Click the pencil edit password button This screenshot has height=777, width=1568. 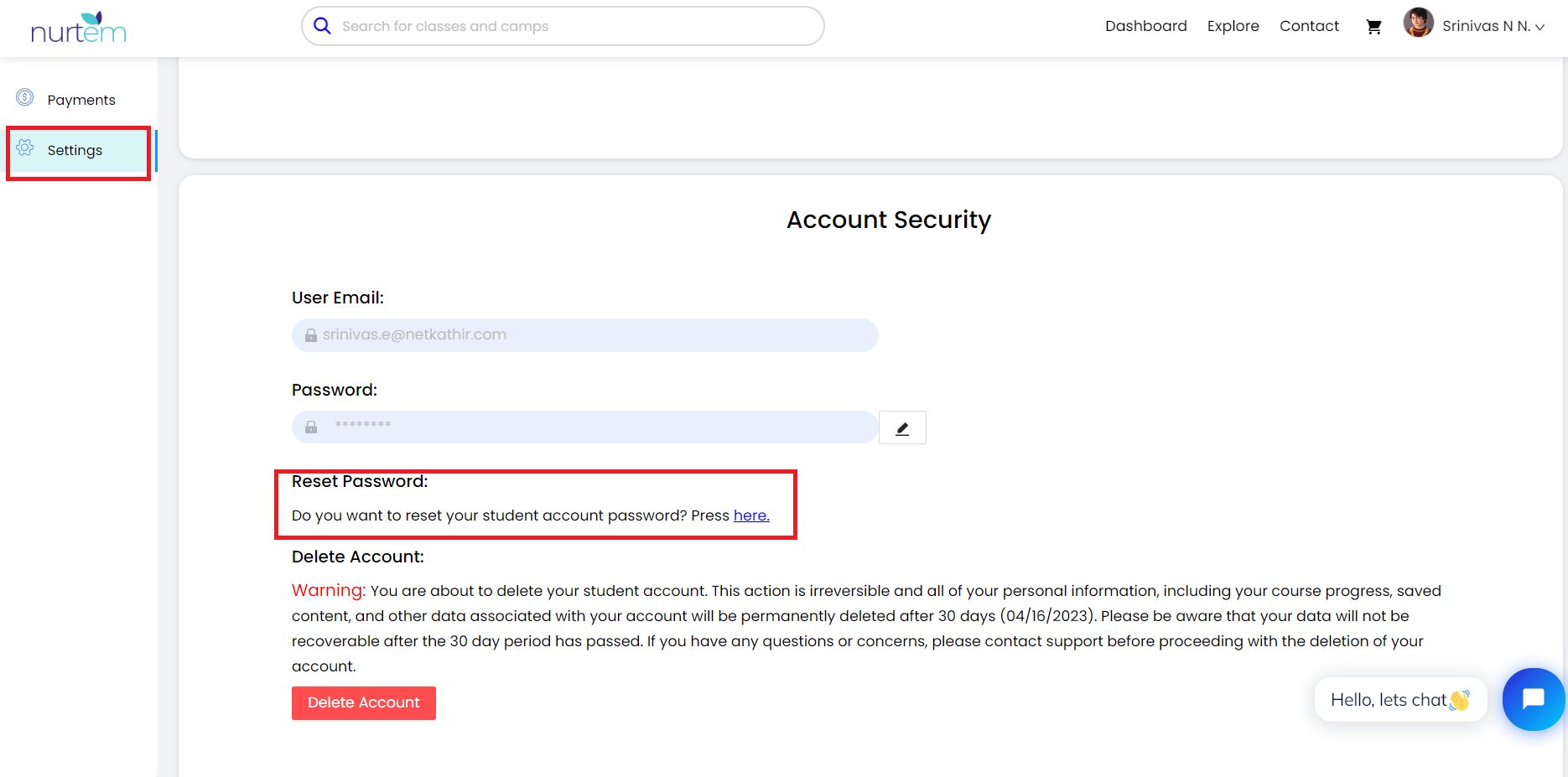point(902,428)
